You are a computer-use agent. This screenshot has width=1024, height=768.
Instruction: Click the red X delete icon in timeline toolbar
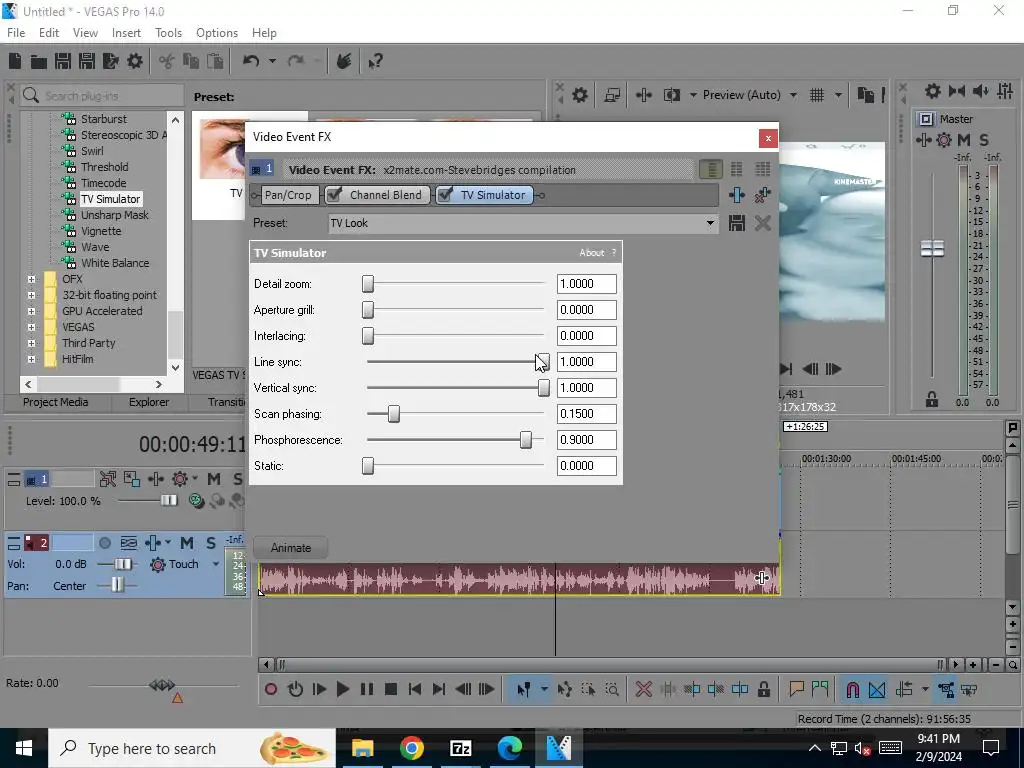coord(643,689)
